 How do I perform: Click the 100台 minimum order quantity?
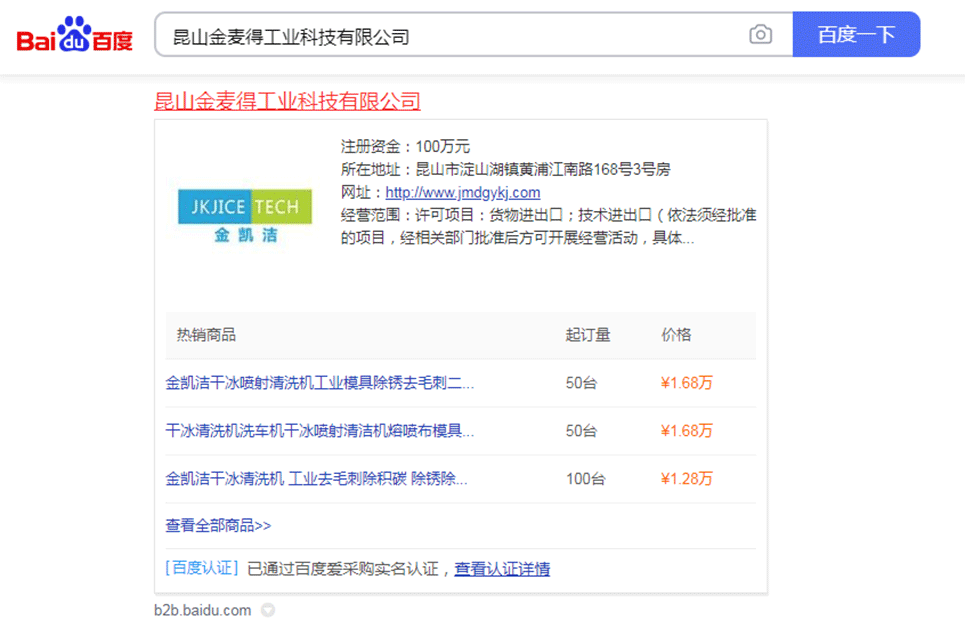[x=585, y=479]
